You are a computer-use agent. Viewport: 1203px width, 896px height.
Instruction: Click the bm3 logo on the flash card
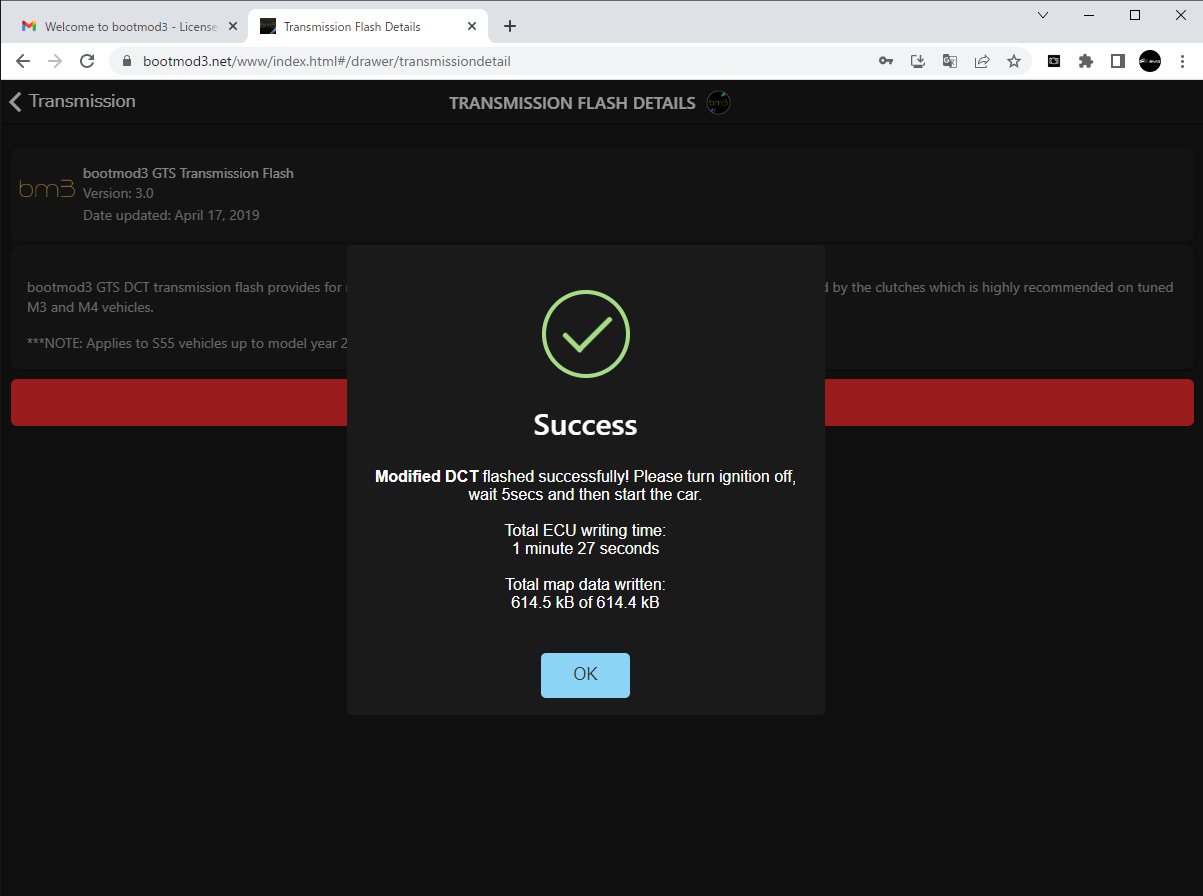coord(47,188)
